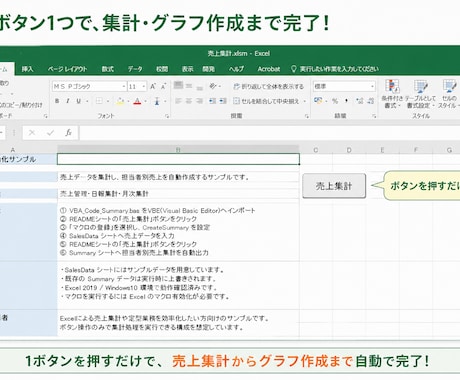Click the decrease indent icon
The image size is (460, 380).
tap(212, 101)
